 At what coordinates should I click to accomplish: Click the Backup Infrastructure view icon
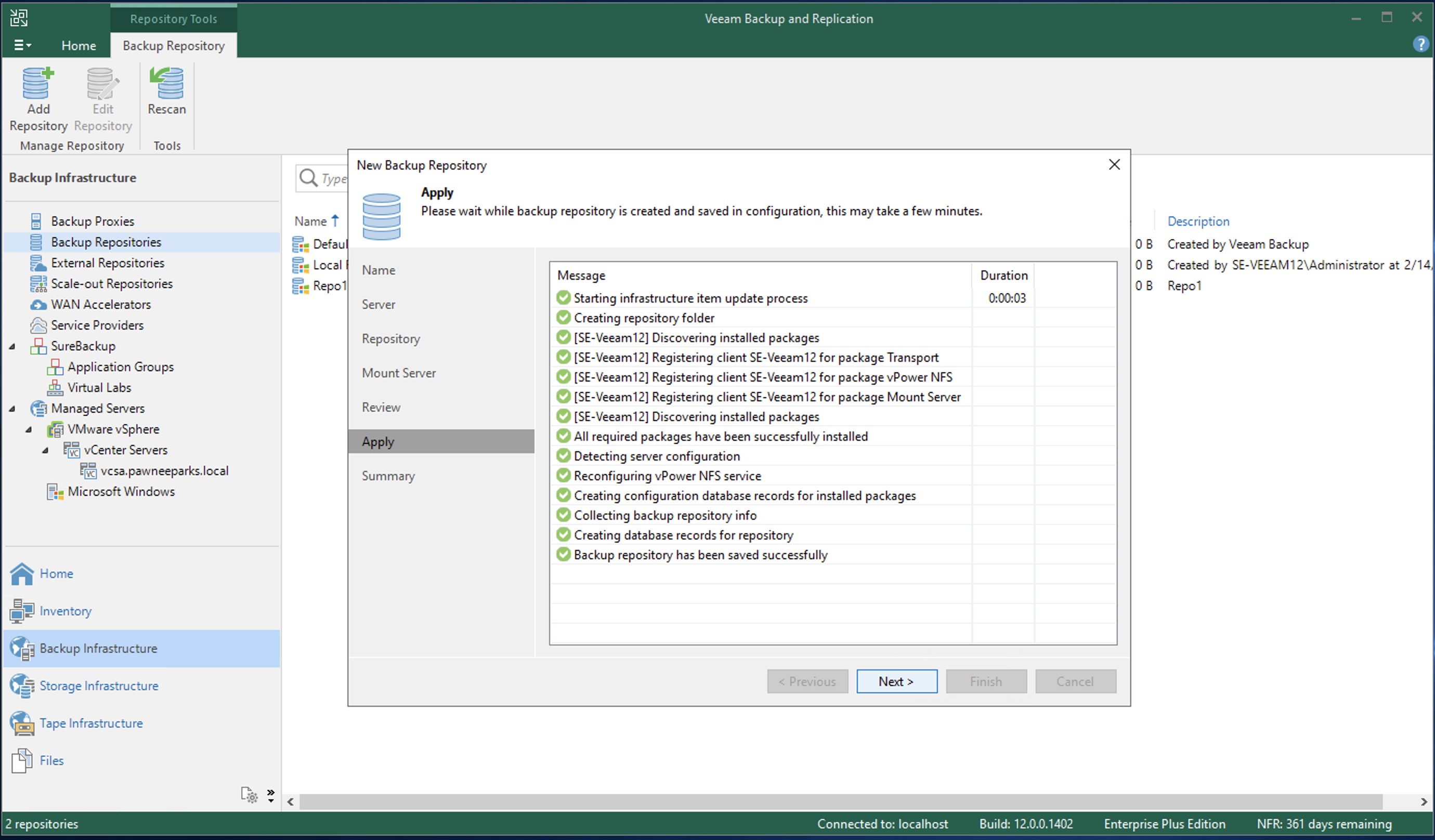point(22,649)
